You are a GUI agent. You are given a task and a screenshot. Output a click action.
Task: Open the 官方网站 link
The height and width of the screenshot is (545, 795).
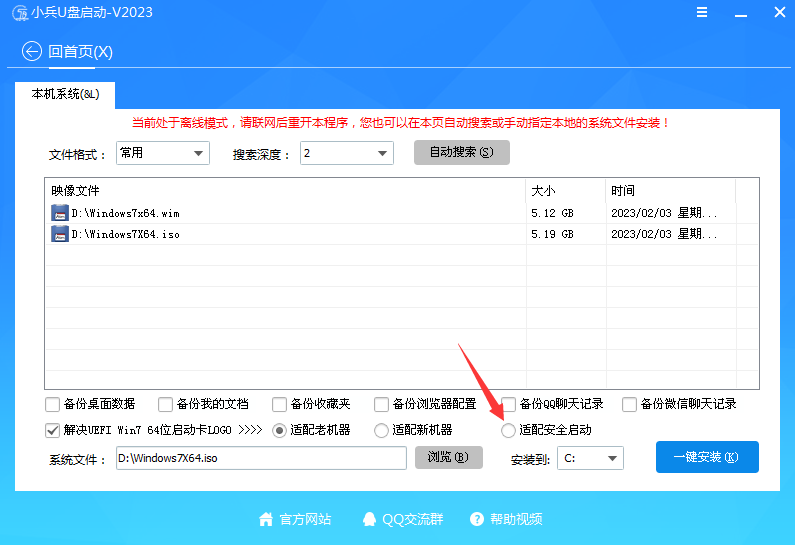pyautogui.click(x=305, y=519)
